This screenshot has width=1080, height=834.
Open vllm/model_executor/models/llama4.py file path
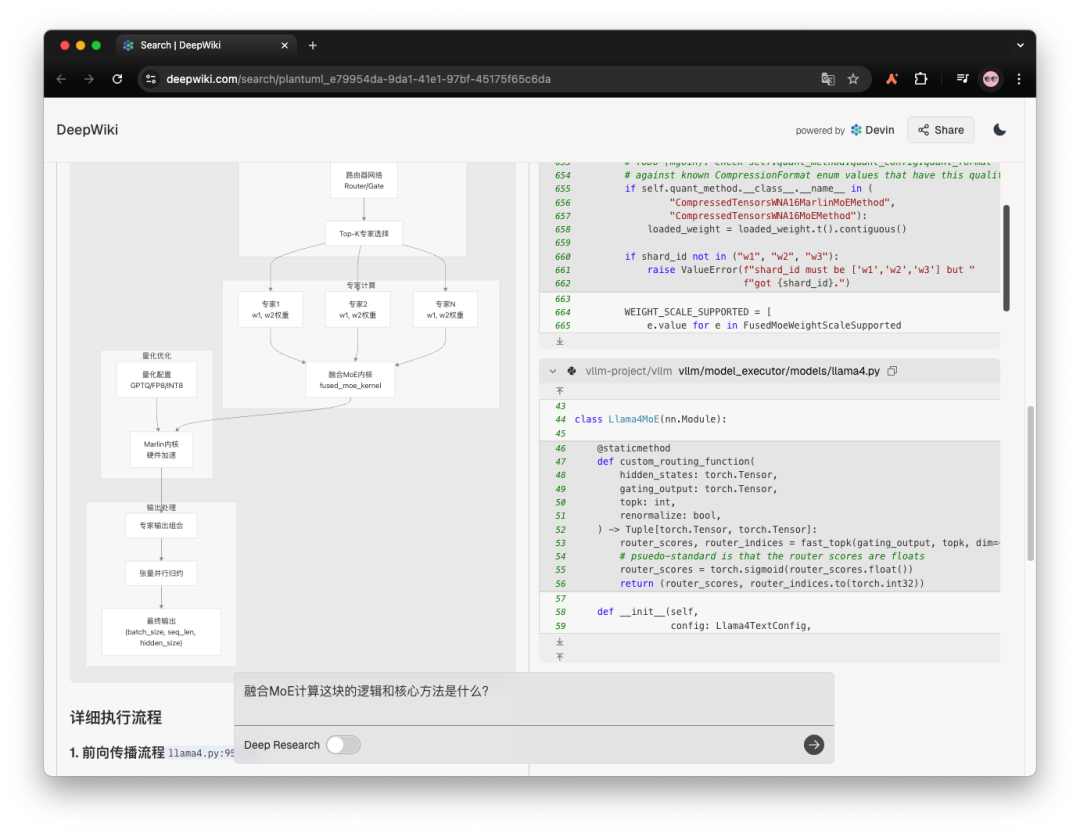coord(779,371)
